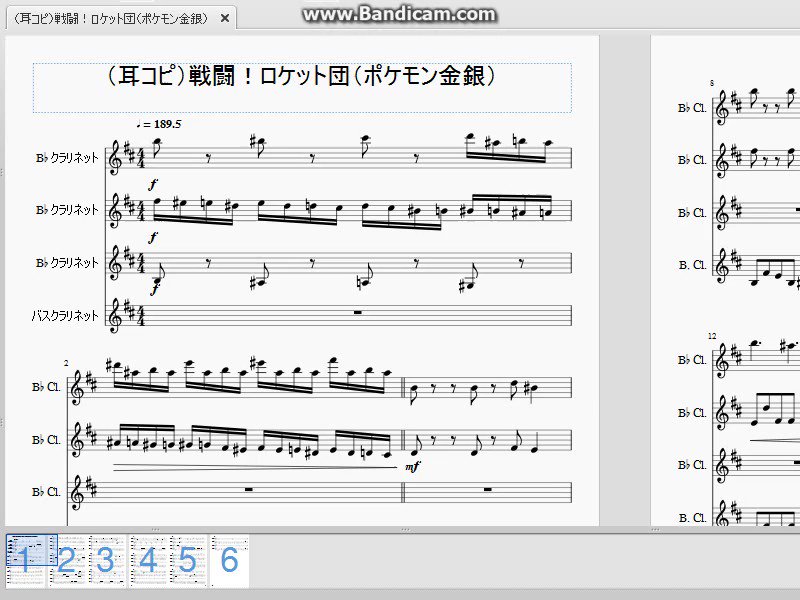
Task: Select the crescendo hairpin in measure 2
Action: coord(255,467)
